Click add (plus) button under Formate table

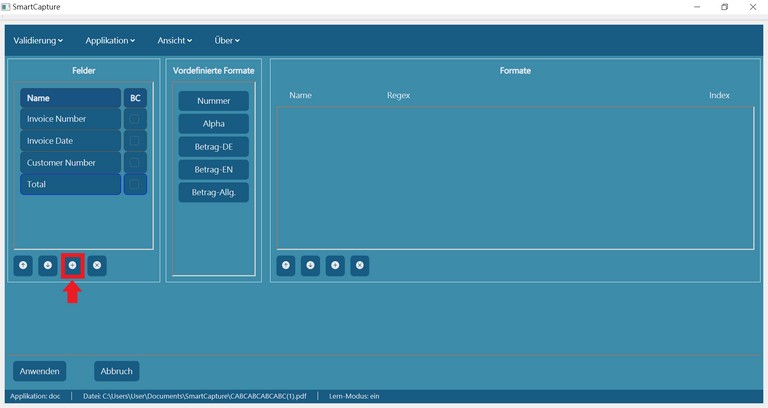click(x=335, y=265)
